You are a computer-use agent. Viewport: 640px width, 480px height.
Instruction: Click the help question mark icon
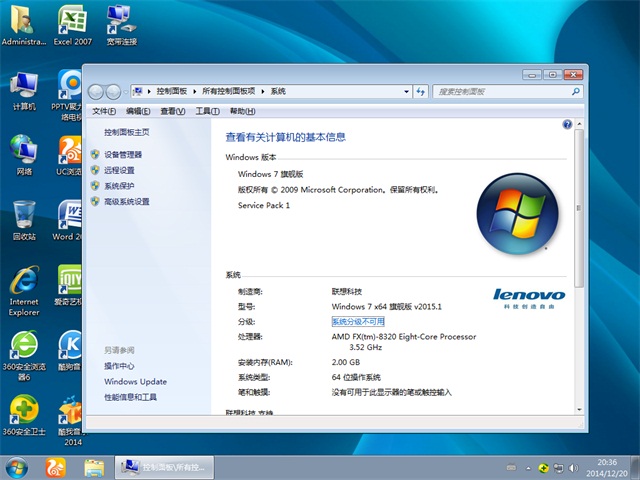point(567,125)
